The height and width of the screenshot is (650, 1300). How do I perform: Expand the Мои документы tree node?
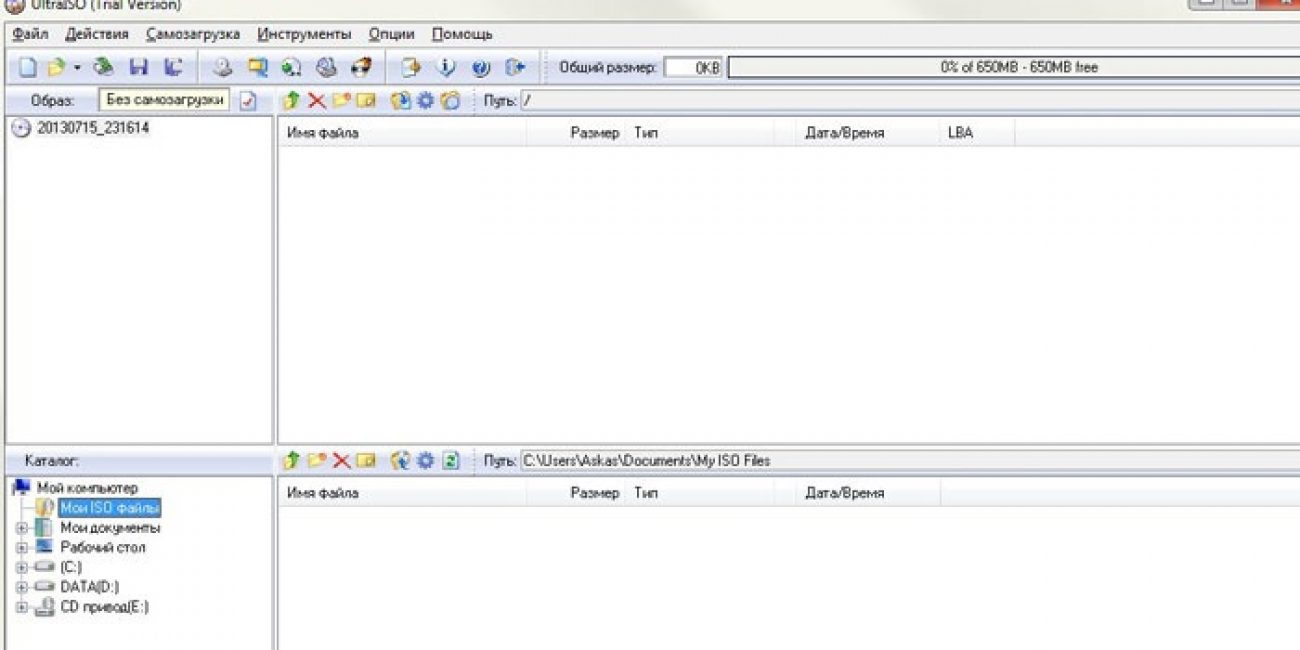[20, 528]
